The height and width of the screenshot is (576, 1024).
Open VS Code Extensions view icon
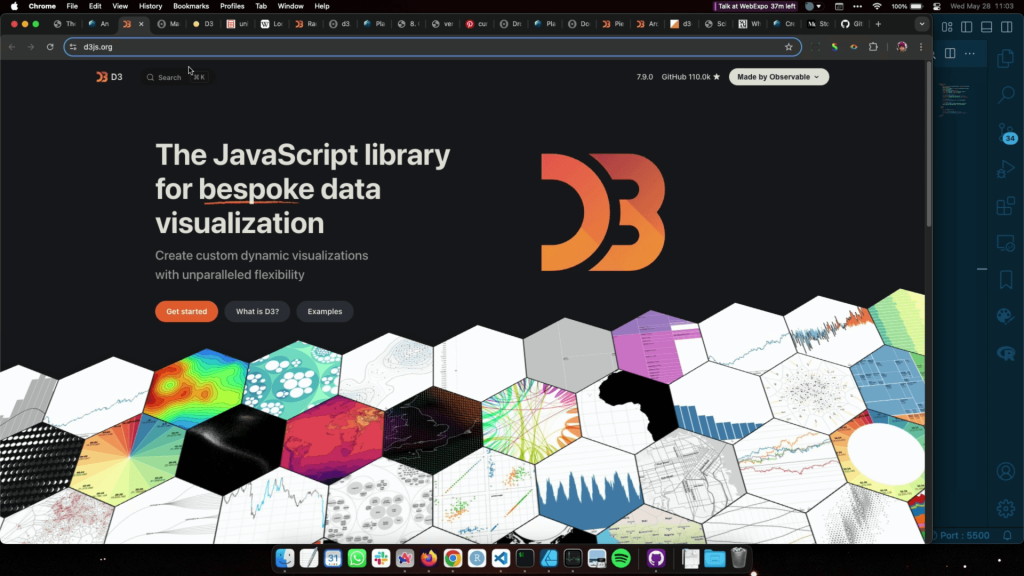coord(1006,207)
